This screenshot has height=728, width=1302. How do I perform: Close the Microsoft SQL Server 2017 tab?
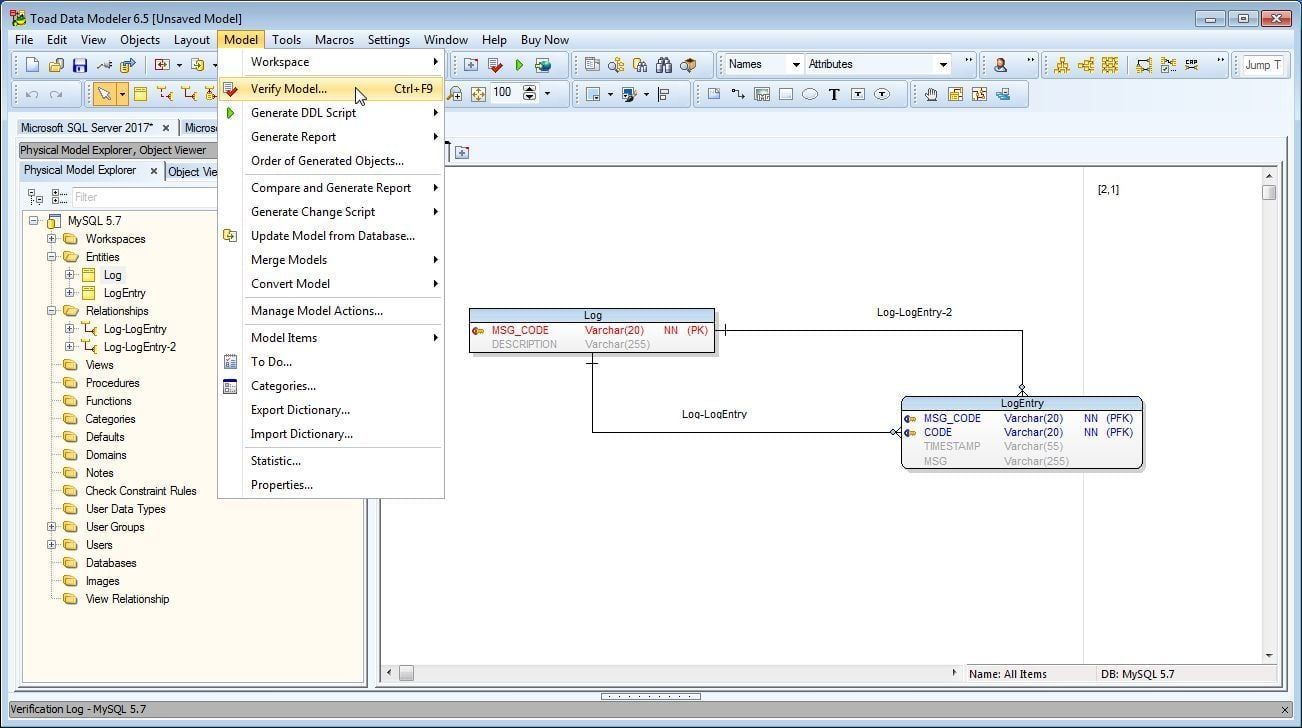166,128
